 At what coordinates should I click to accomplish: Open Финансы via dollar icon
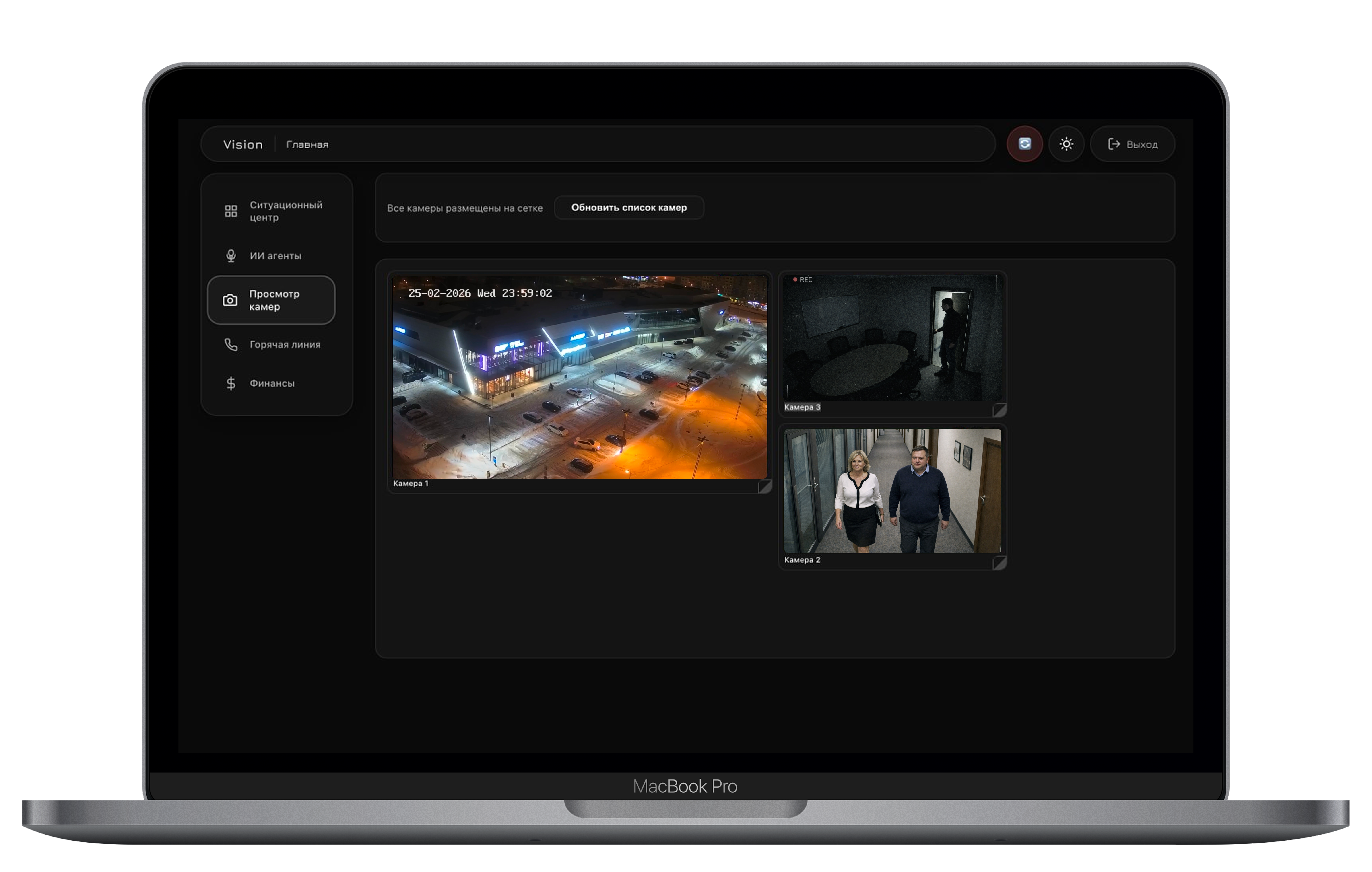click(231, 383)
